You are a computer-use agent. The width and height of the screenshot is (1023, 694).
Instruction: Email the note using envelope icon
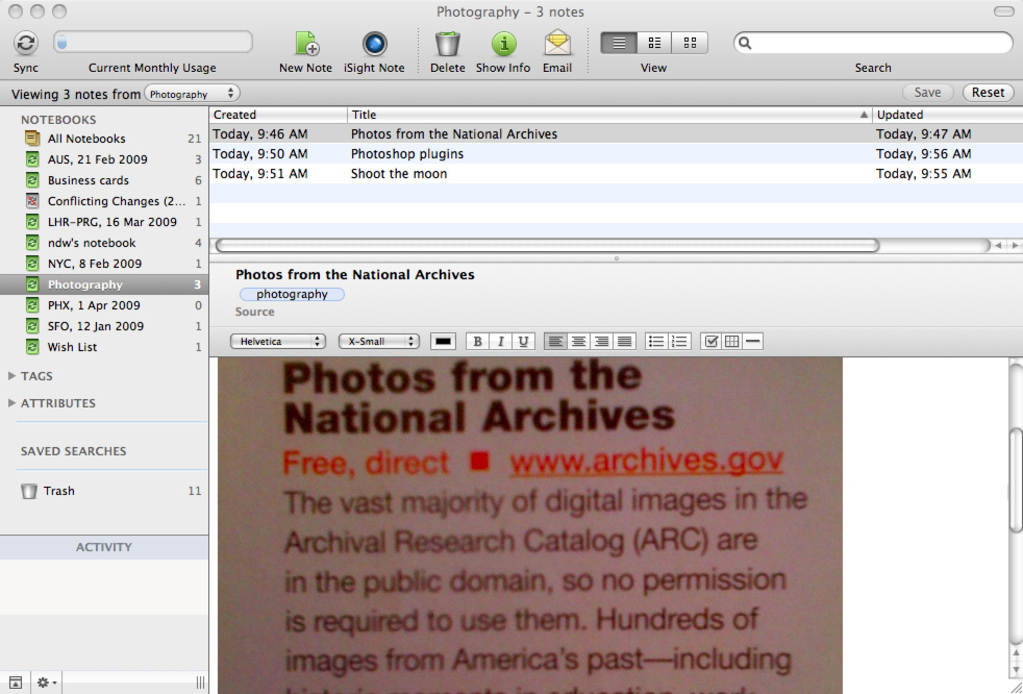coord(557,44)
